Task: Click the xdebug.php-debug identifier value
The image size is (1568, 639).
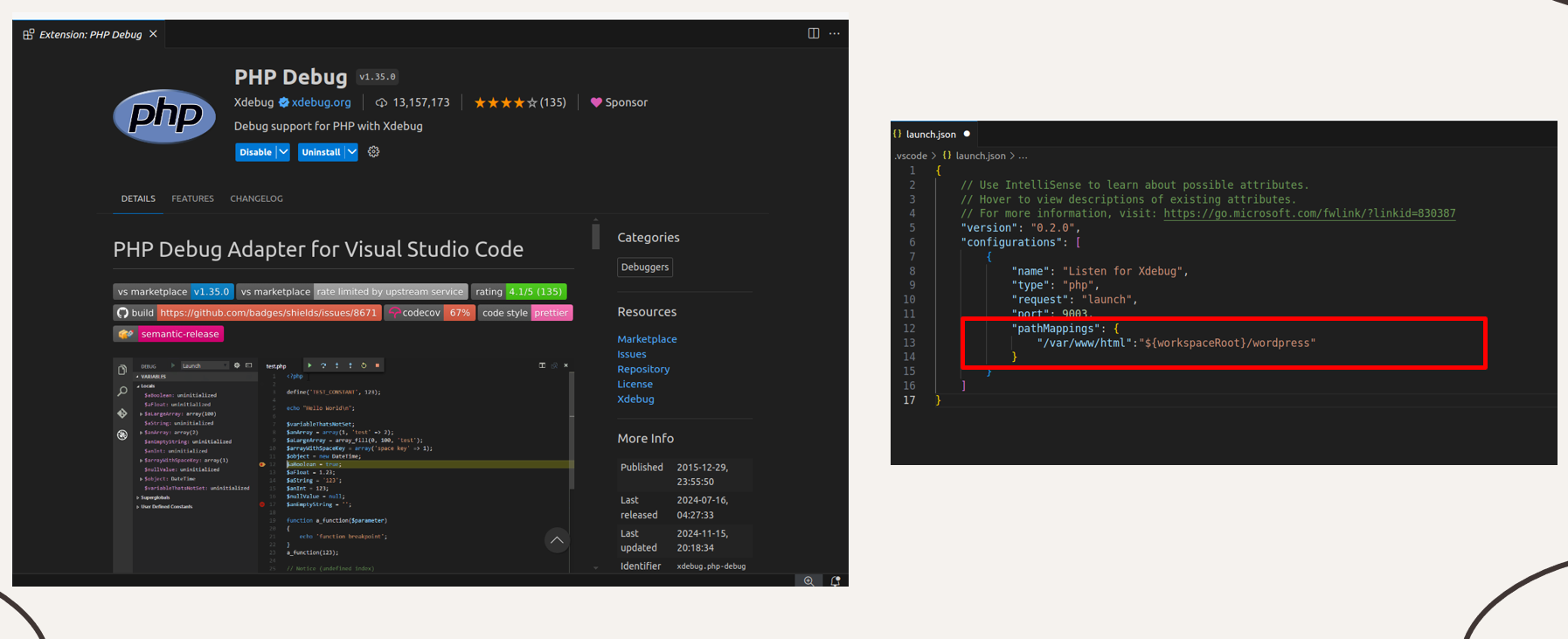Action: [x=711, y=566]
